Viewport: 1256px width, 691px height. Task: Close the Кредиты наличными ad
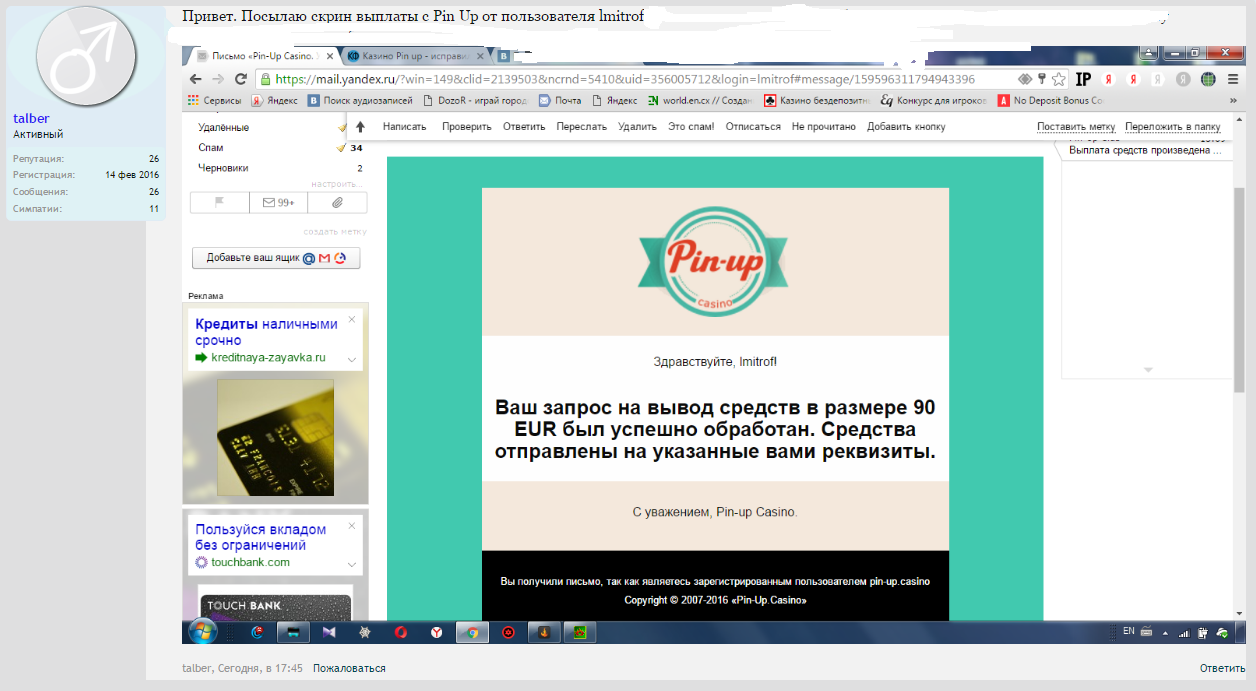coord(352,320)
